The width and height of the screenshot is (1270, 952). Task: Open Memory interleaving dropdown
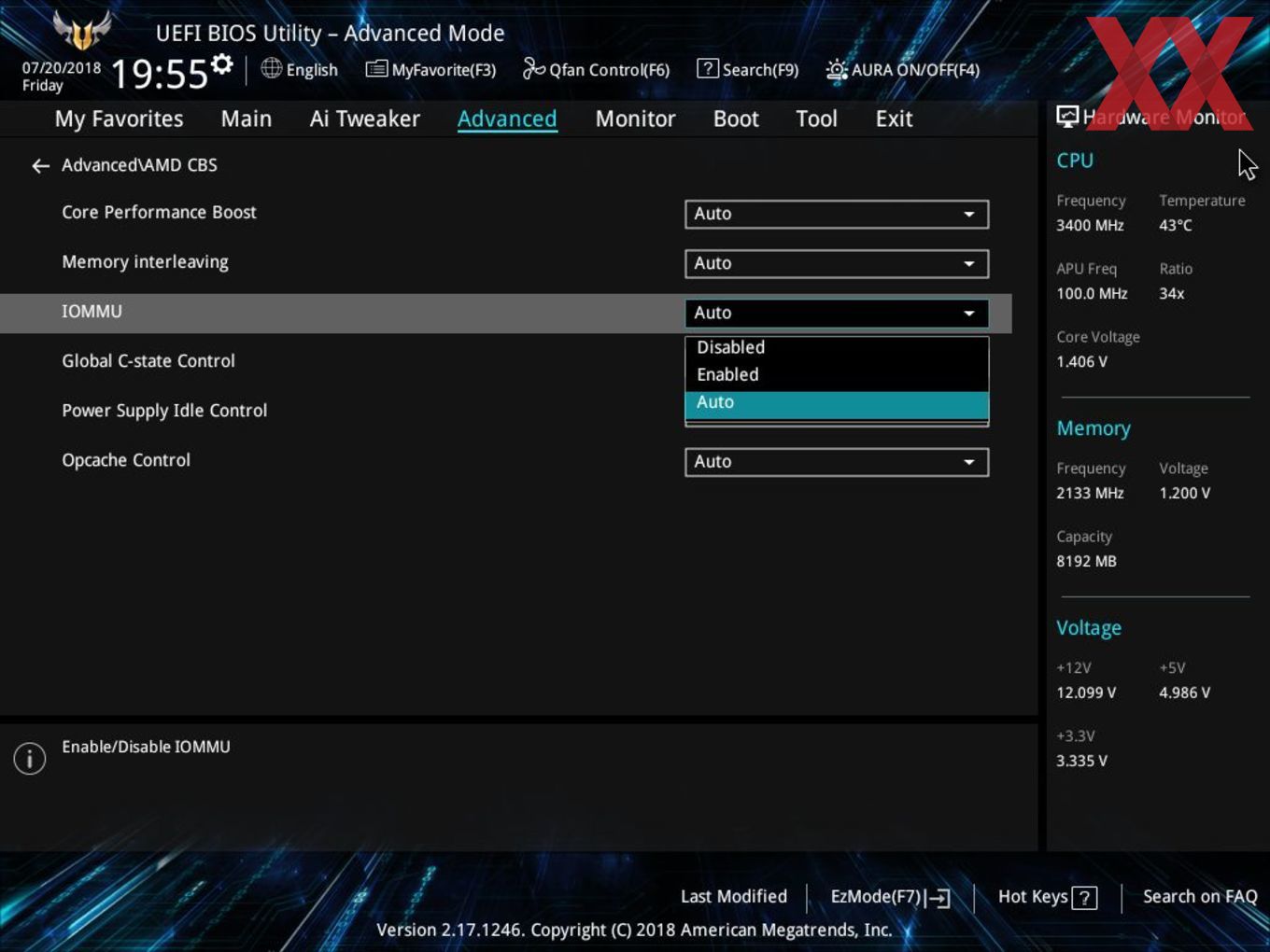click(x=837, y=263)
